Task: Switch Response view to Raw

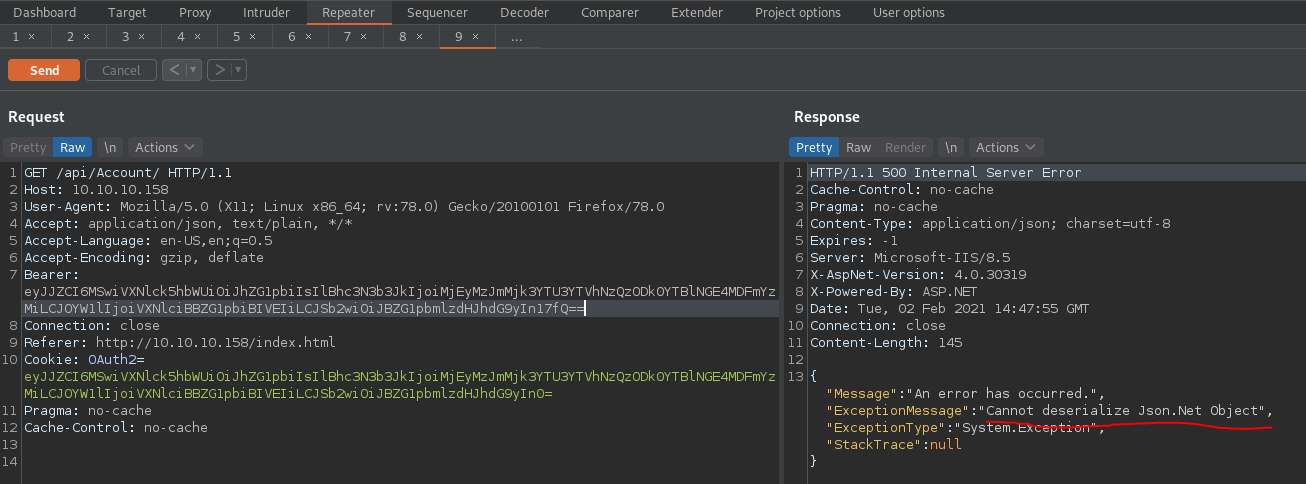Action: 858,147
